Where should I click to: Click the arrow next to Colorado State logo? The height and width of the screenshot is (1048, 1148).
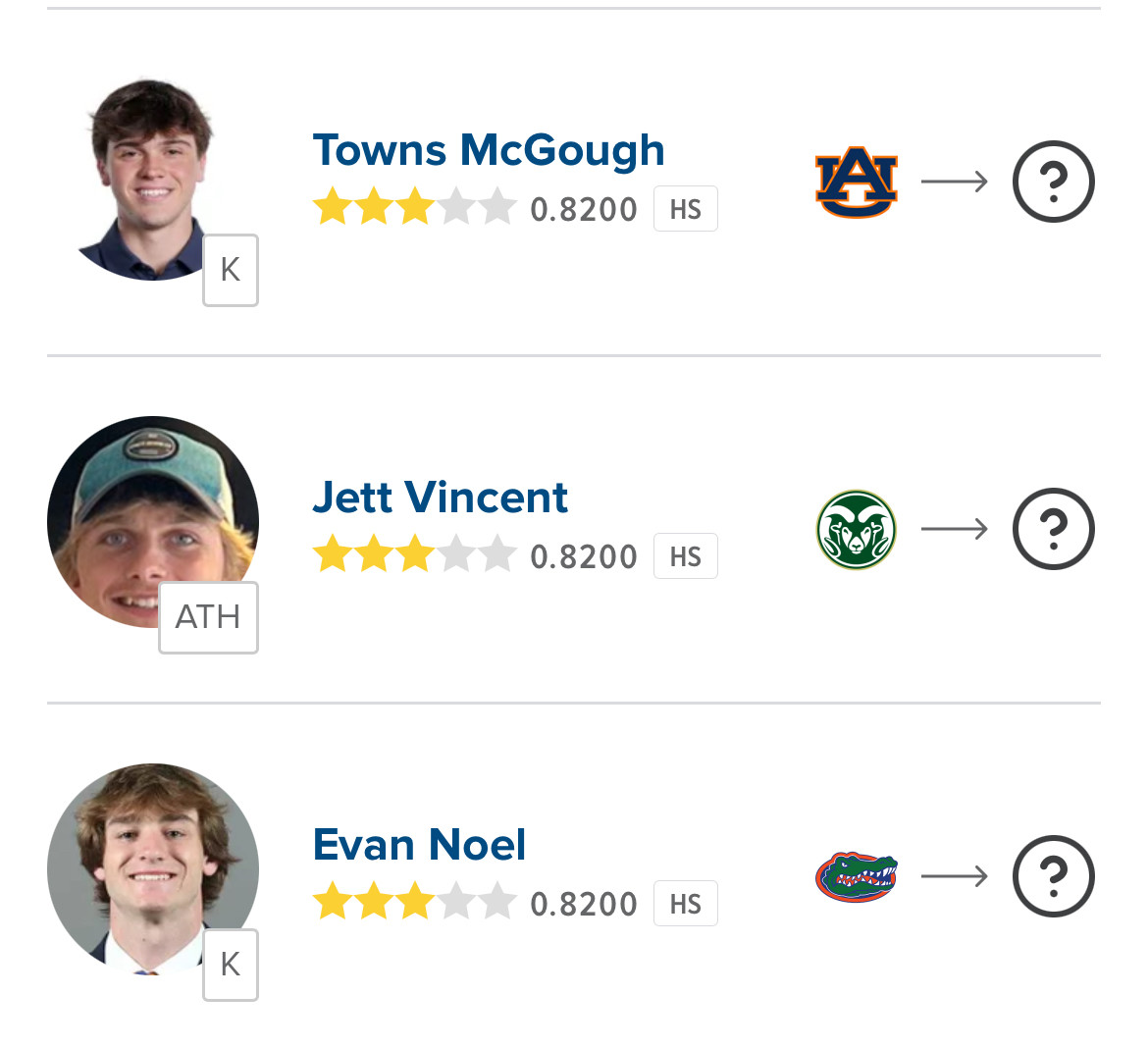pyautogui.click(x=954, y=530)
